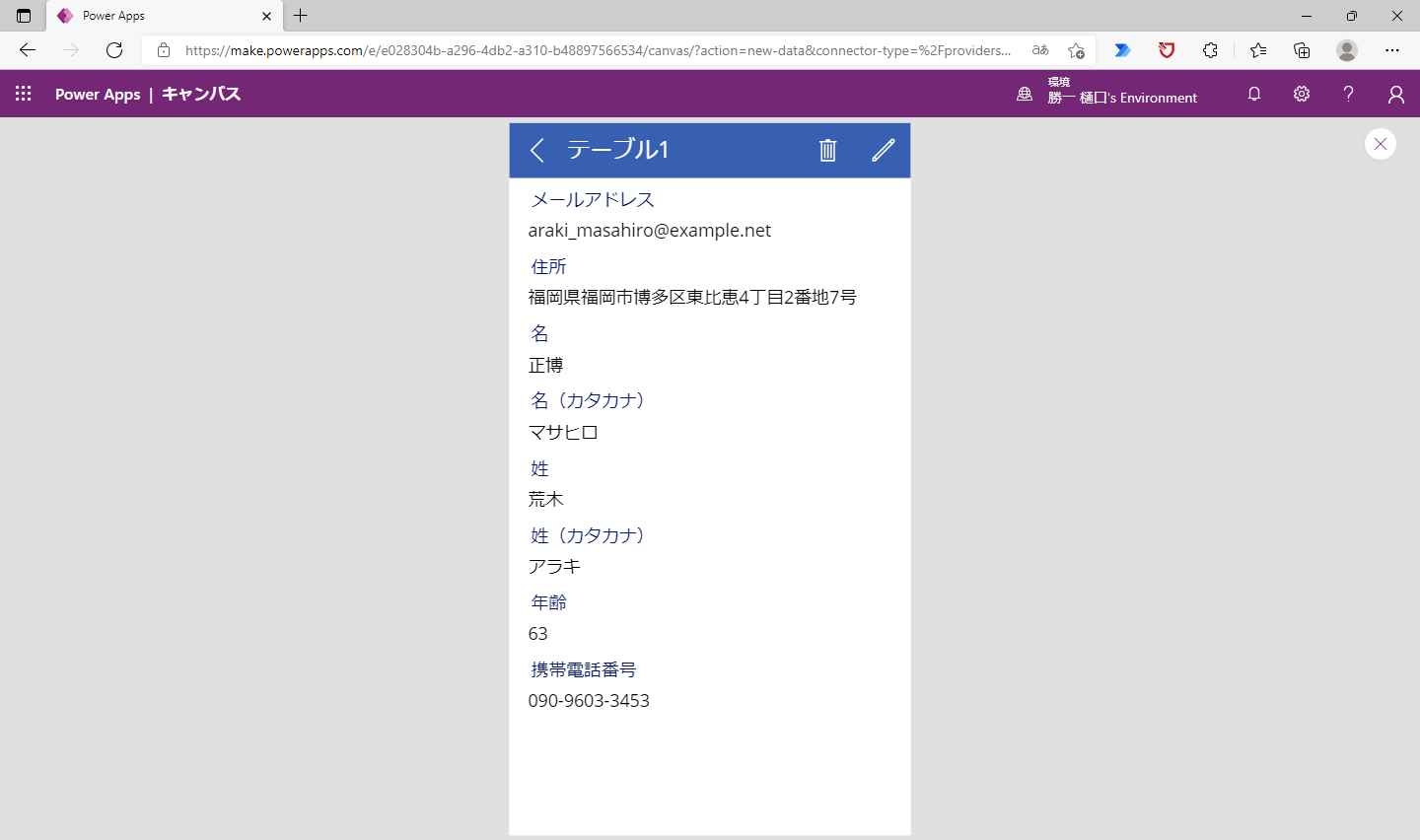Viewport: 1420px width, 840px height.
Task: Click the blue arrow extension icon
Action: point(1122,50)
